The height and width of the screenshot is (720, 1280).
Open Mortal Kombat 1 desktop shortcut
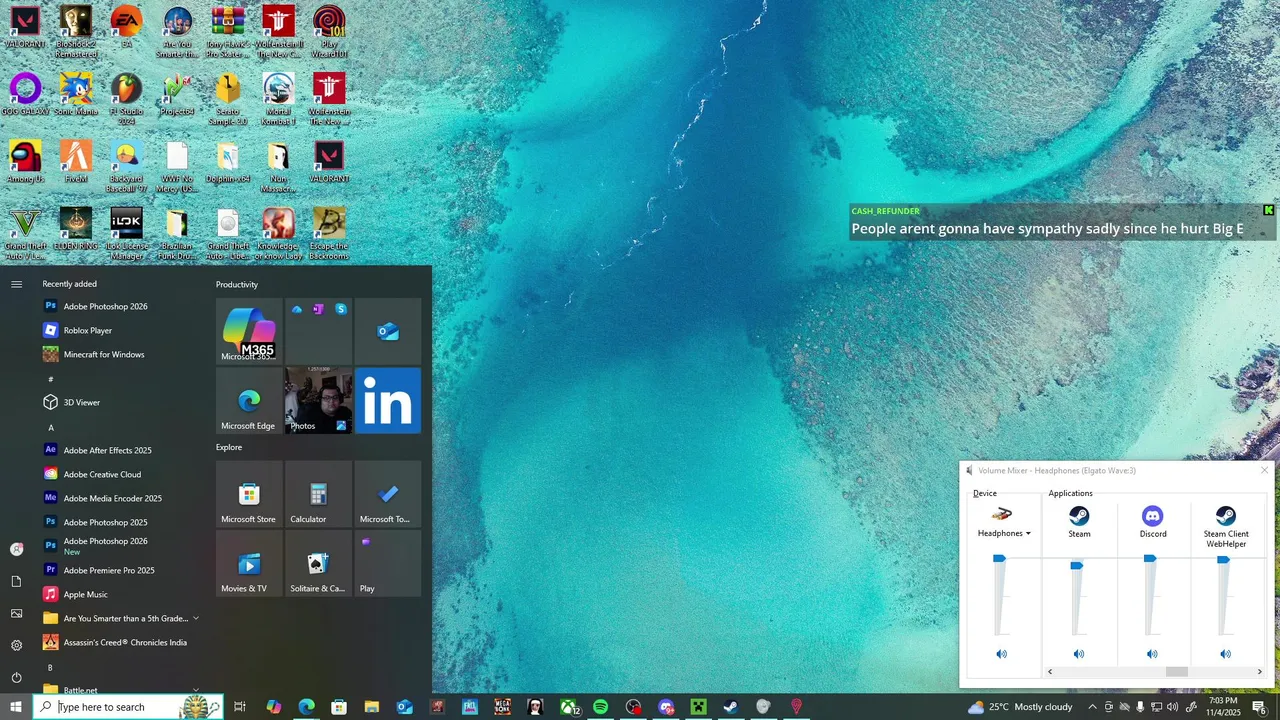click(278, 98)
